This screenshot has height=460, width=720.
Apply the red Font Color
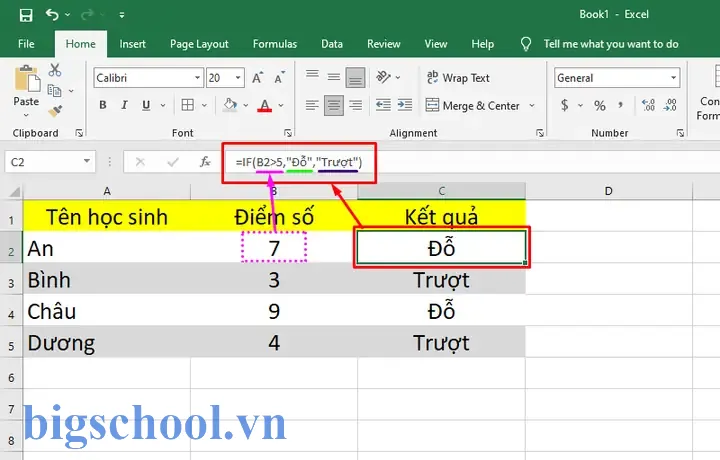point(264,106)
